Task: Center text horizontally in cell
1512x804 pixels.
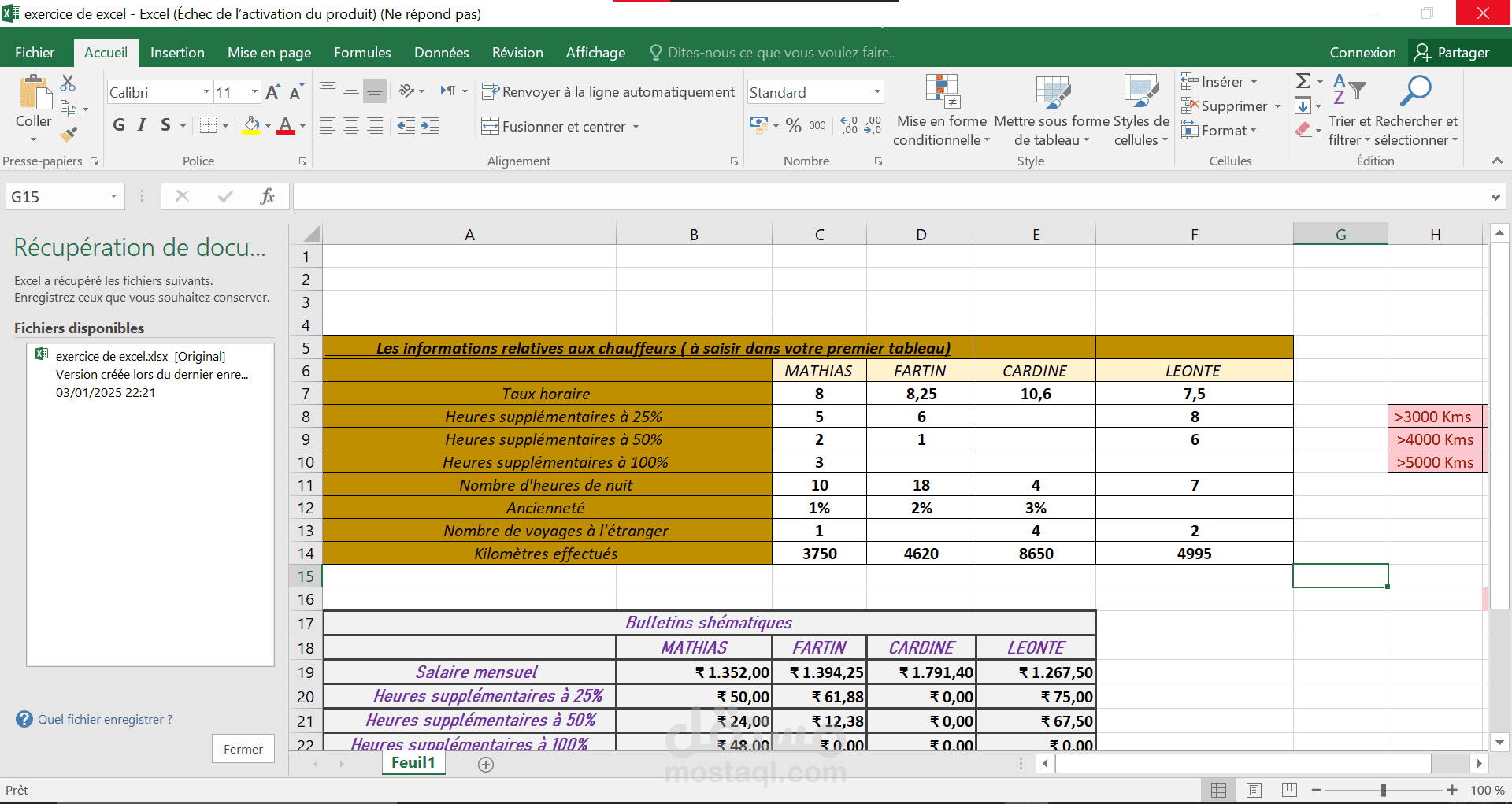Action: point(351,126)
